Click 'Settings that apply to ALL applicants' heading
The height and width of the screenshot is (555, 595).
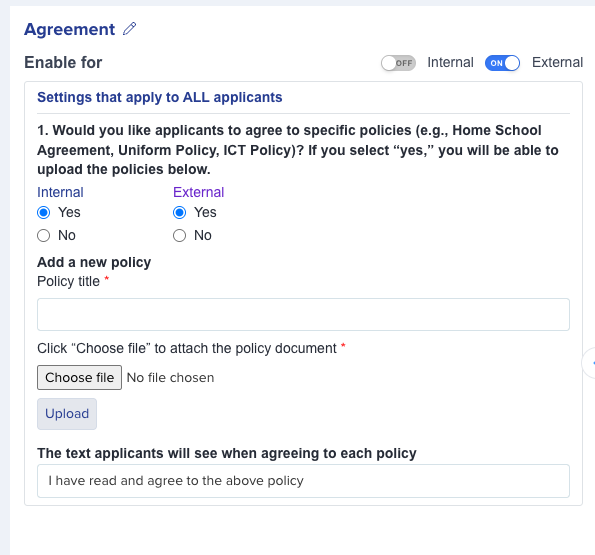160,97
